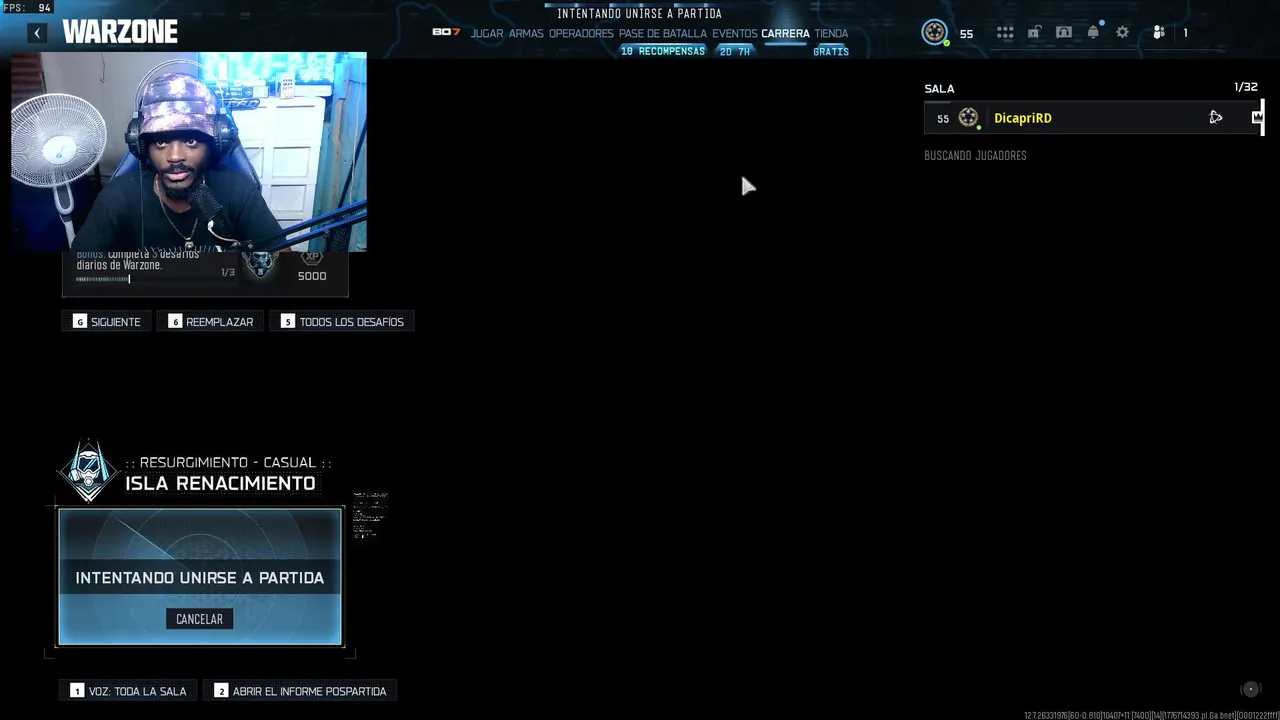
Task: Go back using the arrow beside WARZONE
Action: pos(37,33)
